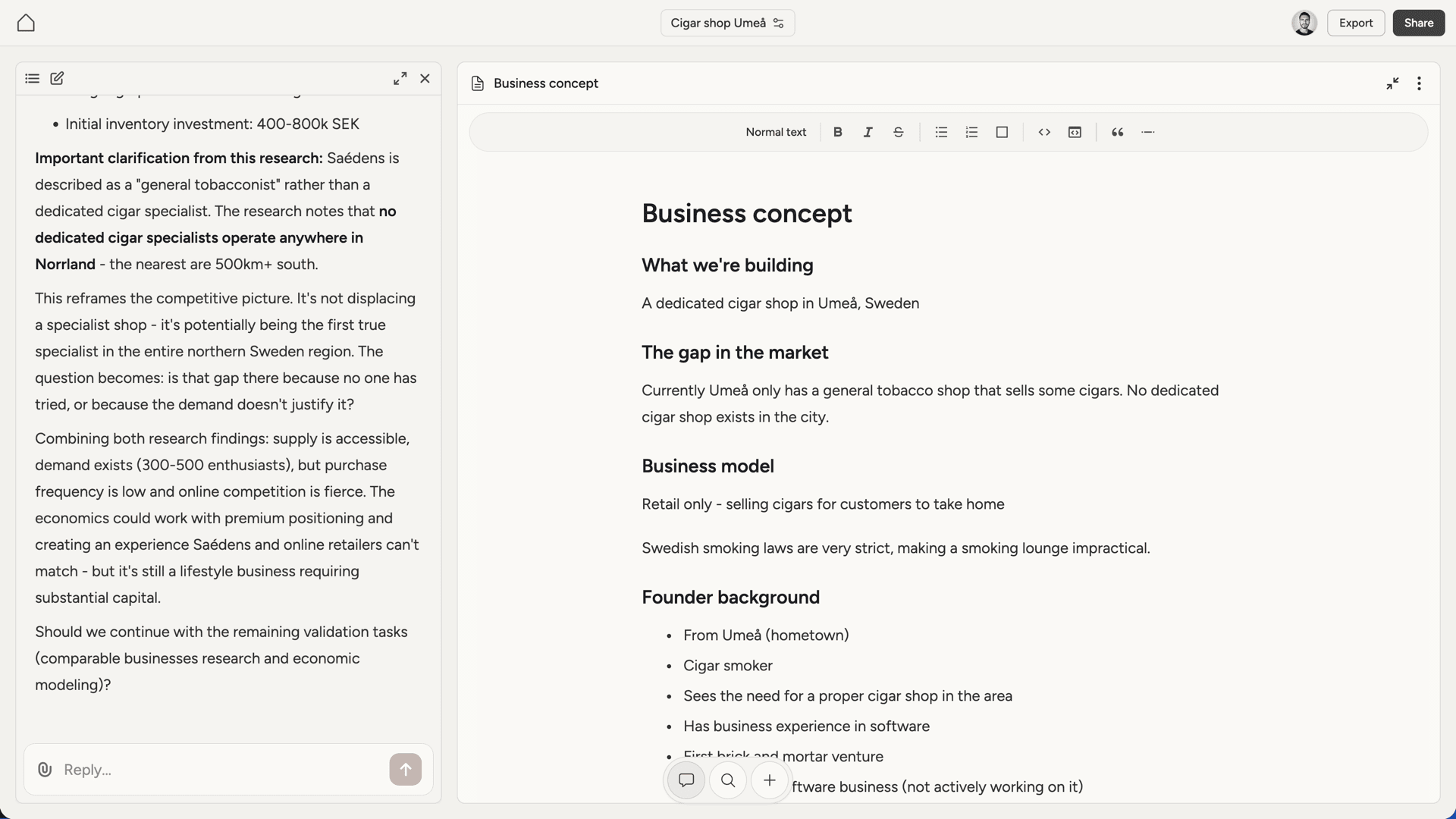The image size is (1456, 819).
Task: Collapse the Business concept artifact panel
Action: [x=1392, y=83]
